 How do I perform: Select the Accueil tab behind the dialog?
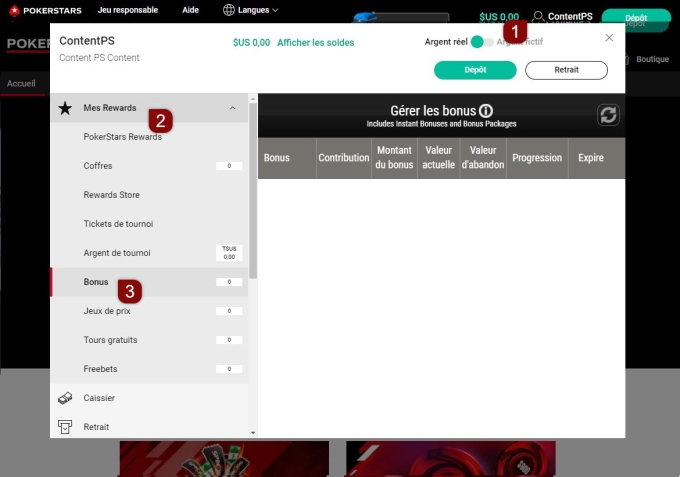click(21, 83)
